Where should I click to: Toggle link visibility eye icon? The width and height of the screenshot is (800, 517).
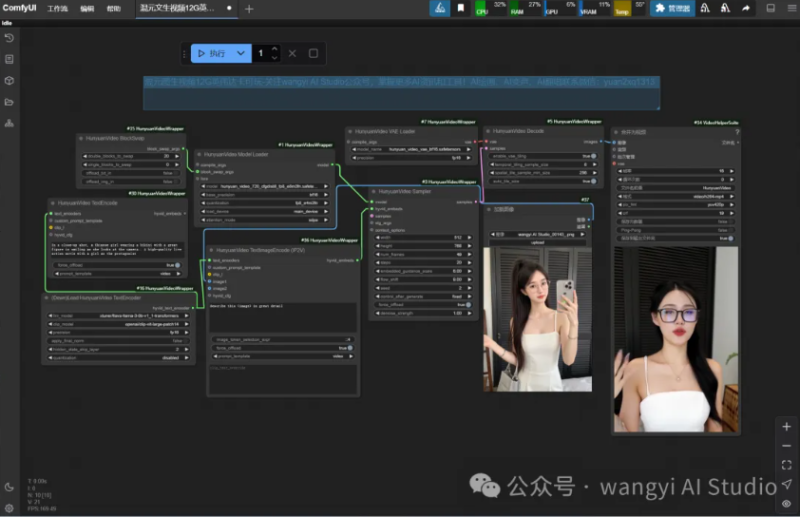click(x=787, y=504)
